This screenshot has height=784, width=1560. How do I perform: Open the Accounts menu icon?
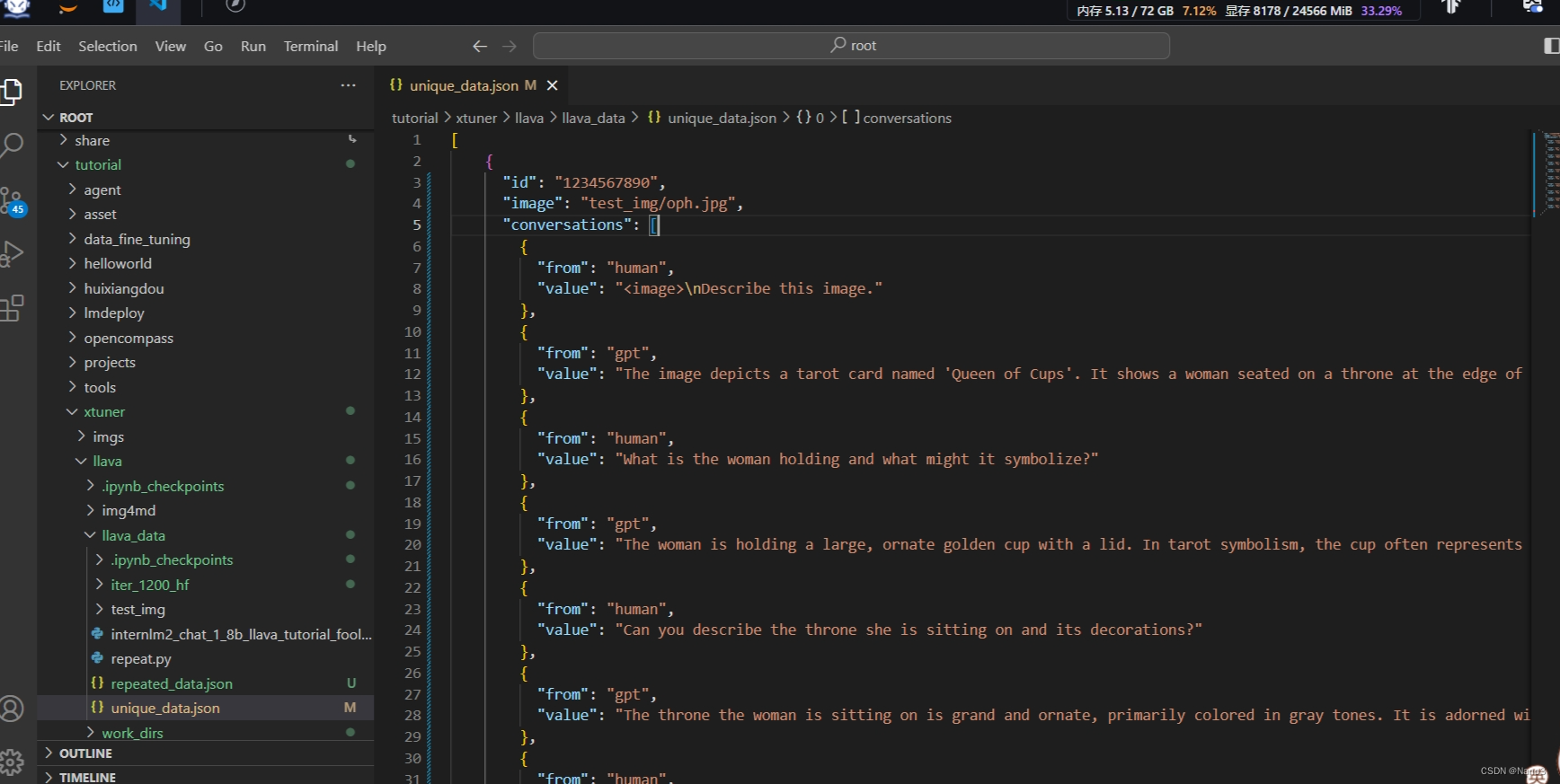coord(11,709)
